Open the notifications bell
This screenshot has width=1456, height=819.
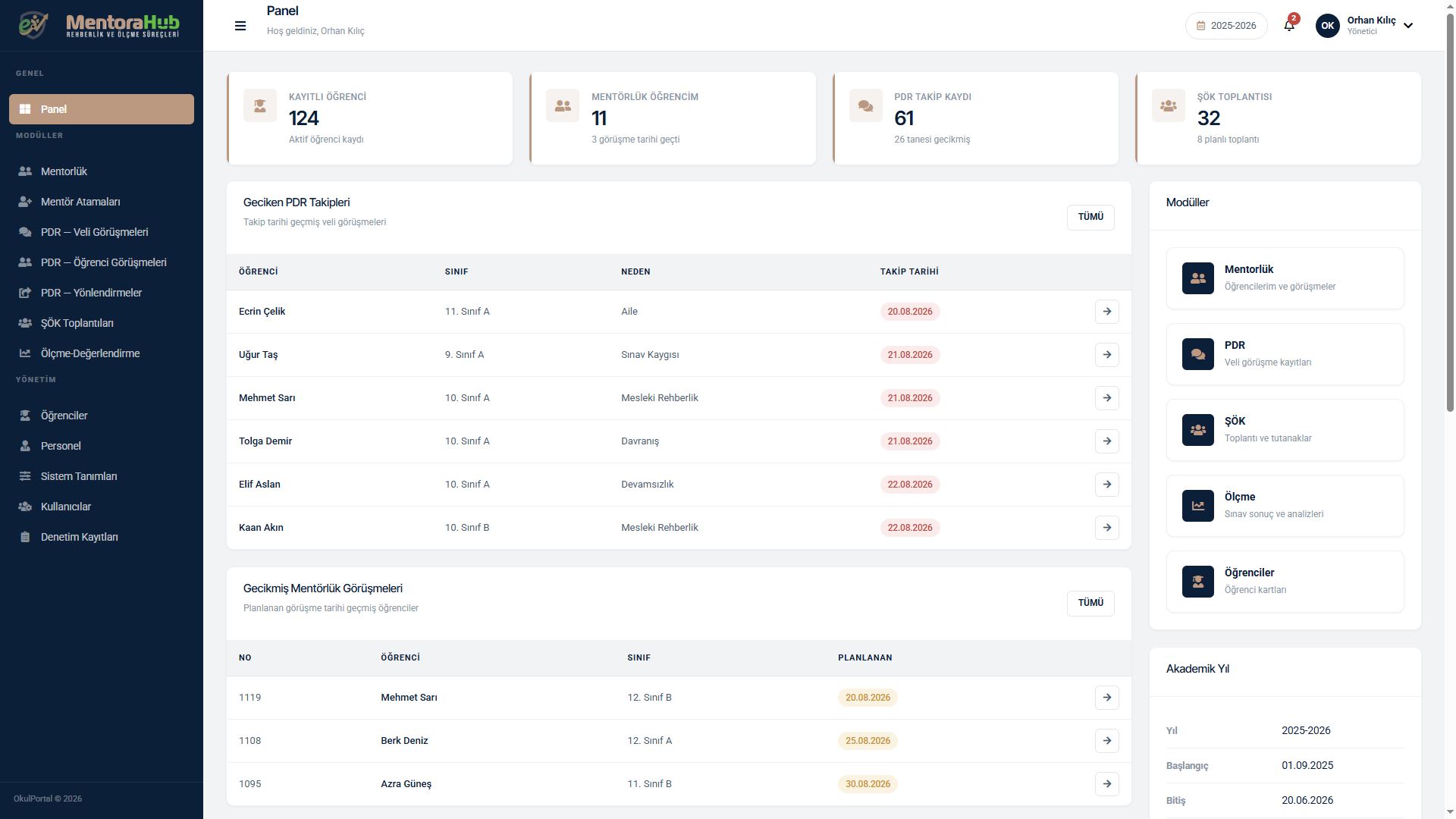[1289, 26]
